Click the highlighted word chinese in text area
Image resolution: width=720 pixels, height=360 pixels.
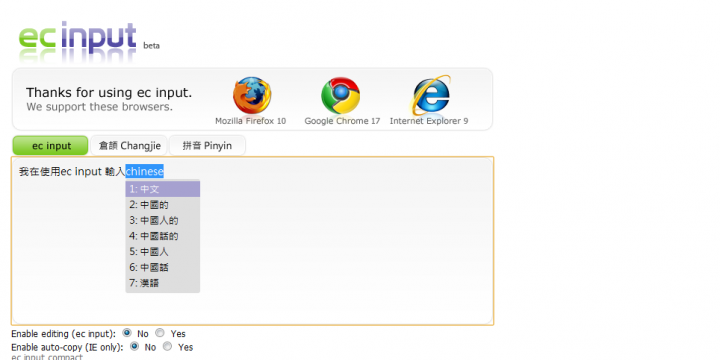click(x=145, y=171)
